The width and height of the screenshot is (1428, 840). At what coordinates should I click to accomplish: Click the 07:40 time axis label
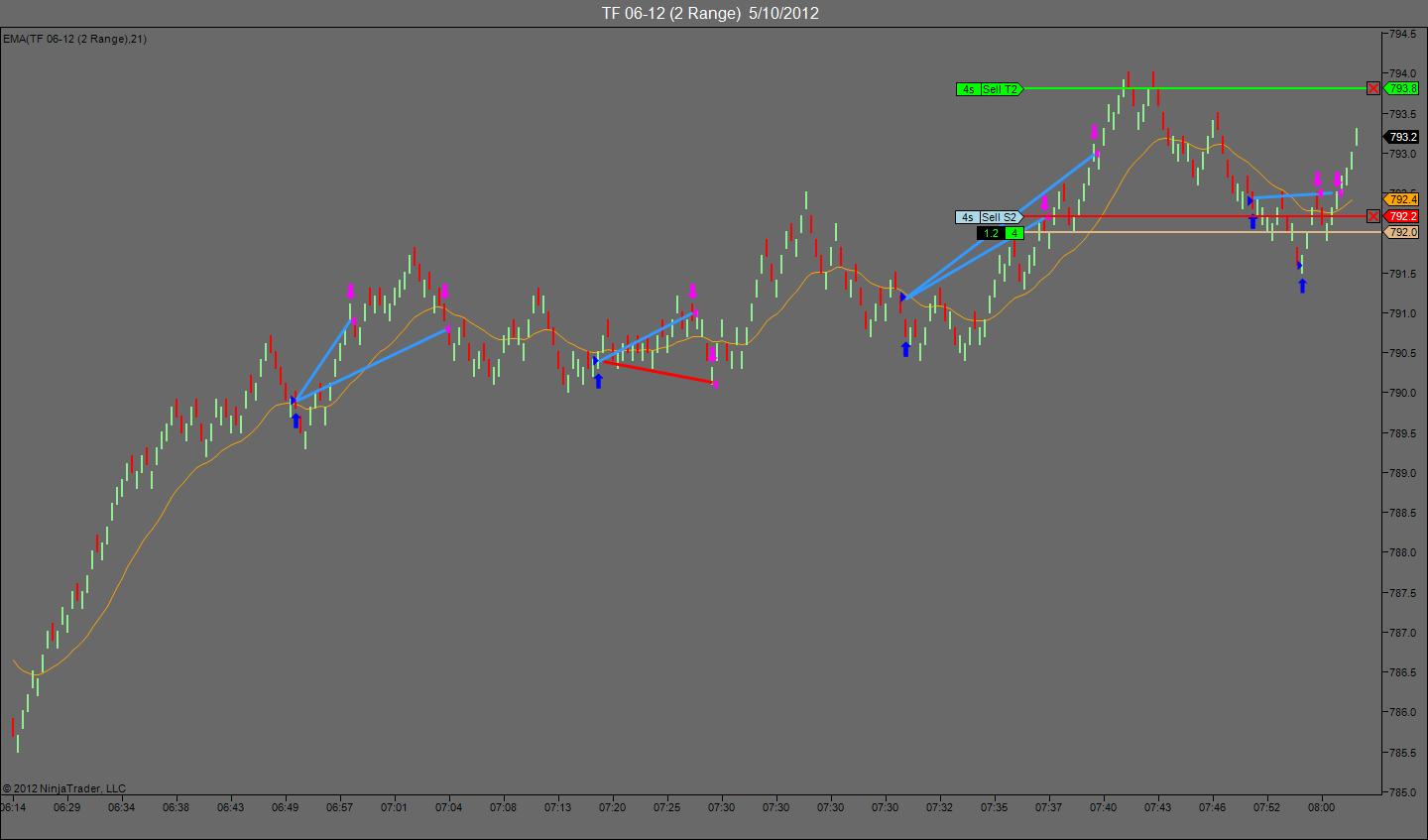pyautogui.click(x=1104, y=807)
